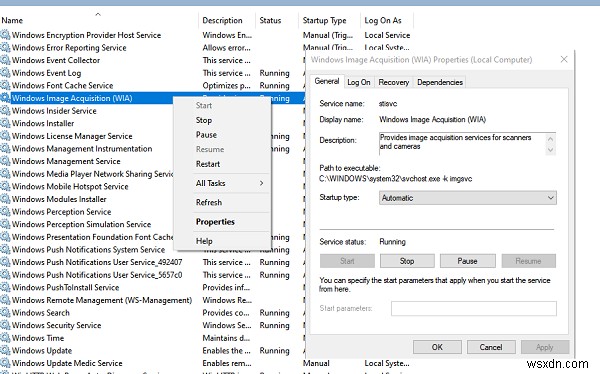Image resolution: width=600 pixels, height=374 pixels.
Task: Click gear icon beside Windows Perception Service
Action: pos(5,212)
